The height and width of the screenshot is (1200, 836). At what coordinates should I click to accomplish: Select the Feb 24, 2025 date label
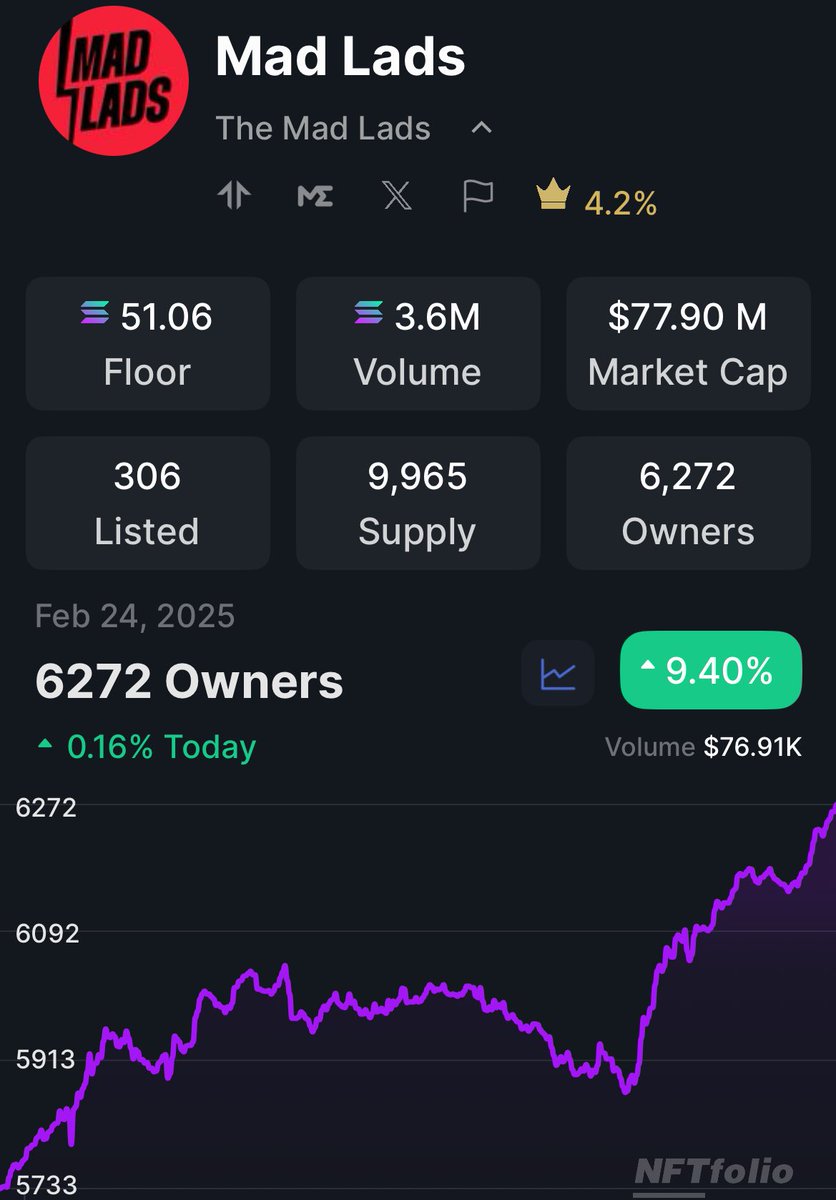pyautogui.click(x=135, y=615)
